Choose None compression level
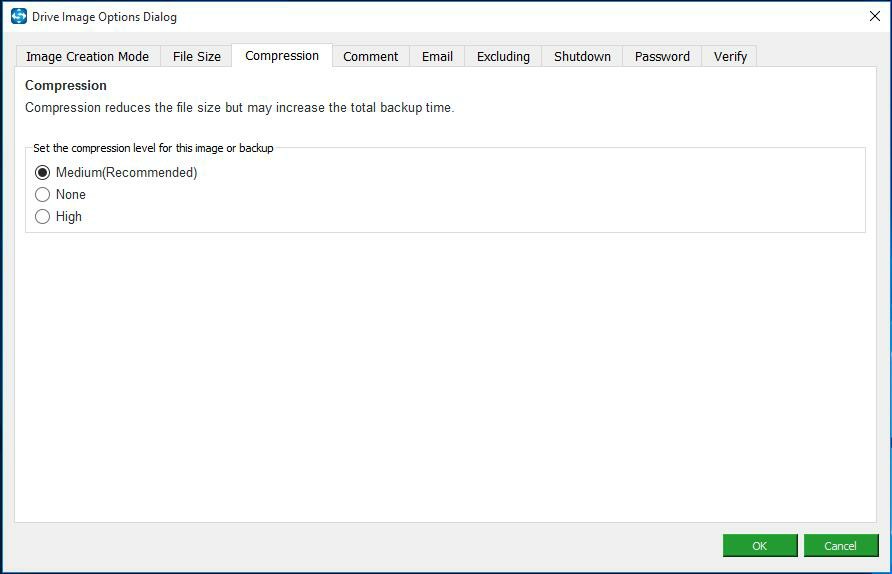Viewport: 892px width, 574px height. point(60,195)
